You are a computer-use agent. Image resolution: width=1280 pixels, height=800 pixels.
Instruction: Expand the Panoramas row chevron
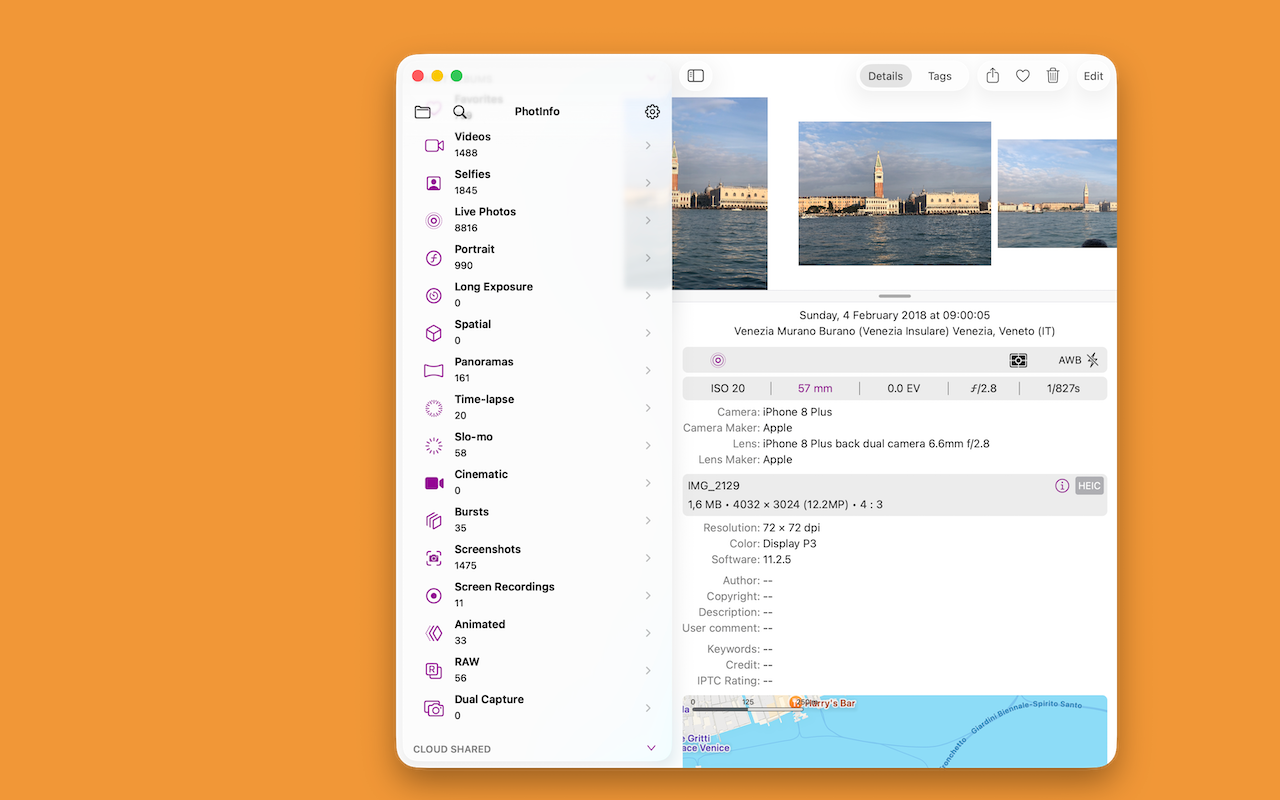coord(648,370)
